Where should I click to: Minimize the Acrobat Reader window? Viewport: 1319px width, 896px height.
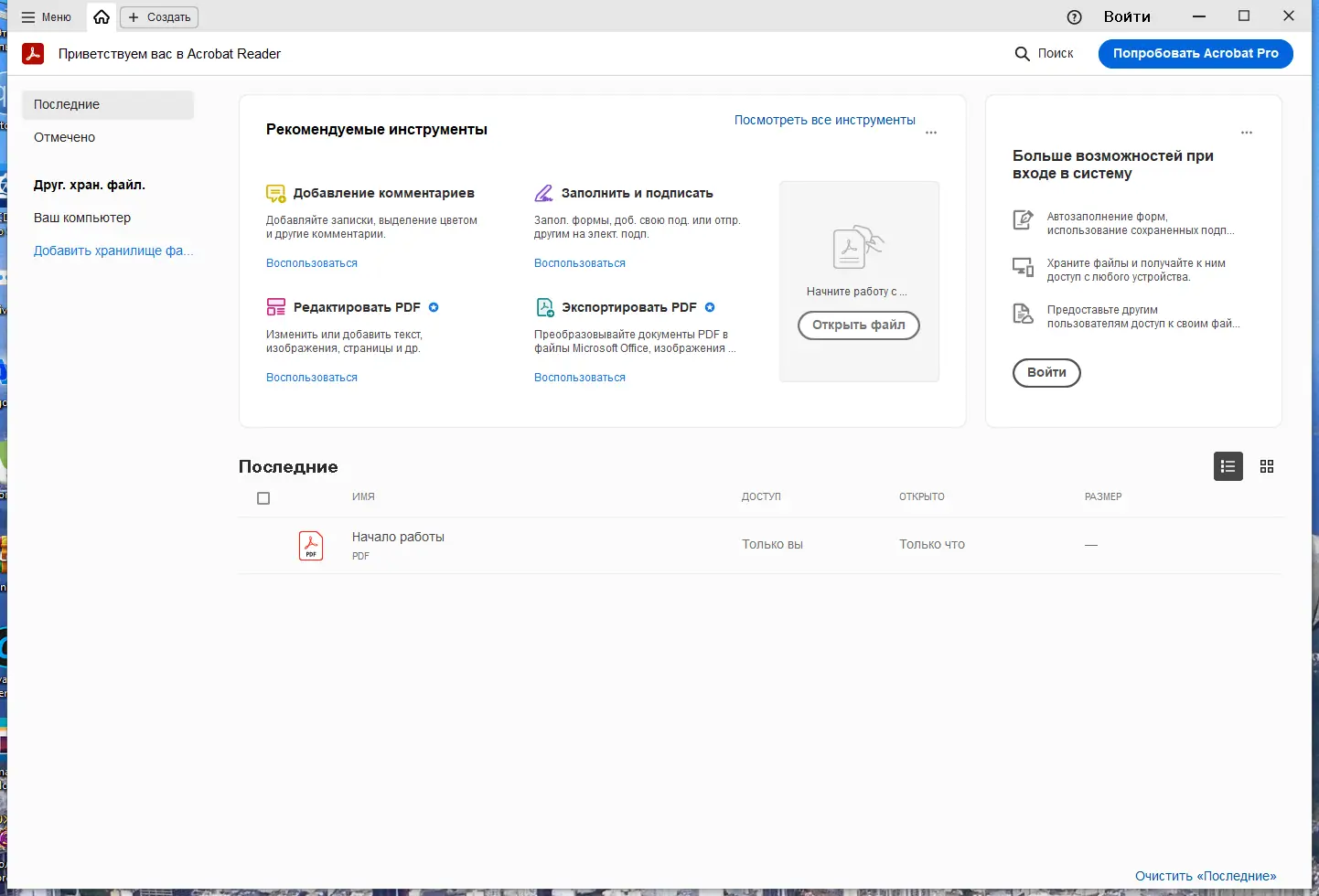pos(1199,16)
